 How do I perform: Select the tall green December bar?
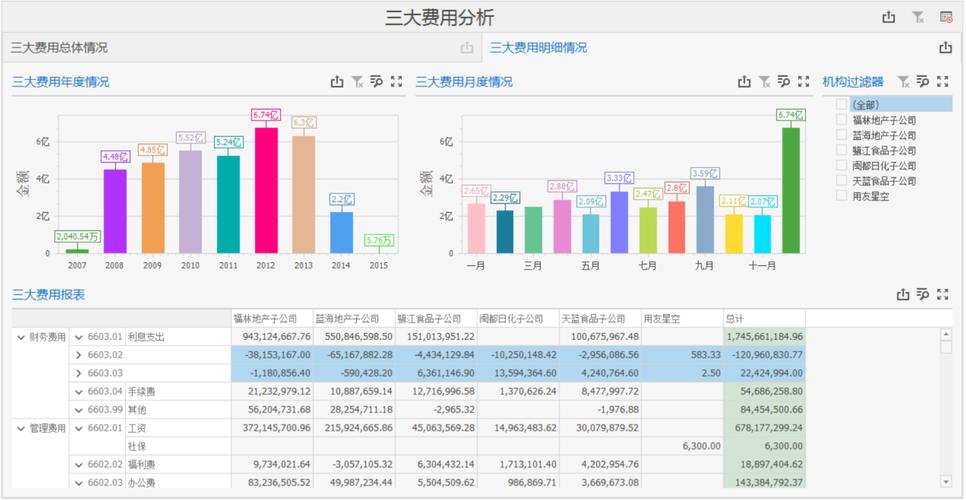pos(791,190)
